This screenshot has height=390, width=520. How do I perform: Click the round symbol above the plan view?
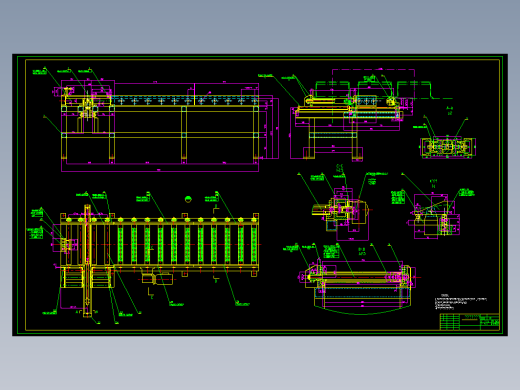tap(188, 199)
